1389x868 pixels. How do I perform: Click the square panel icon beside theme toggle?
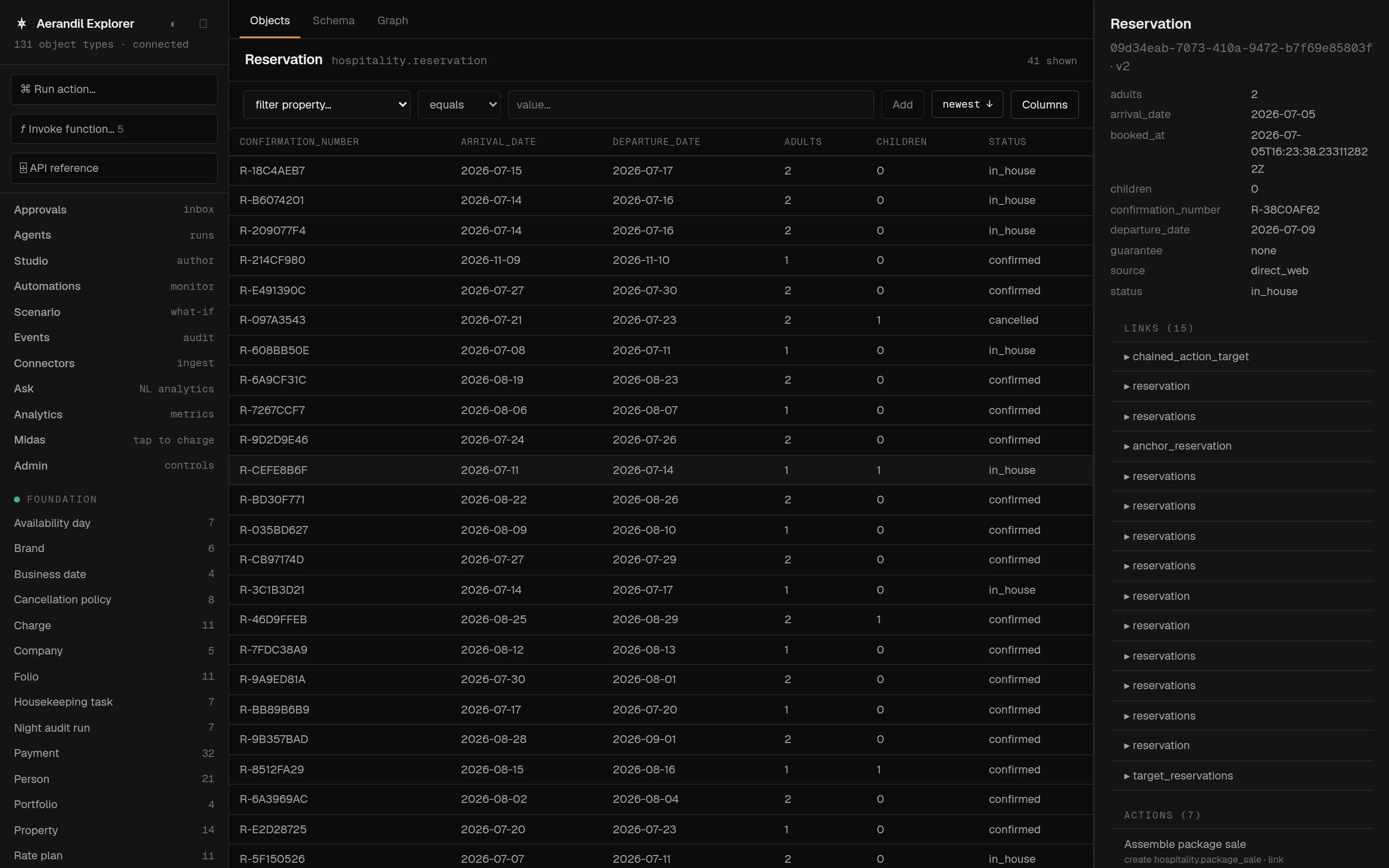pyautogui.click(x=203, y=23)
